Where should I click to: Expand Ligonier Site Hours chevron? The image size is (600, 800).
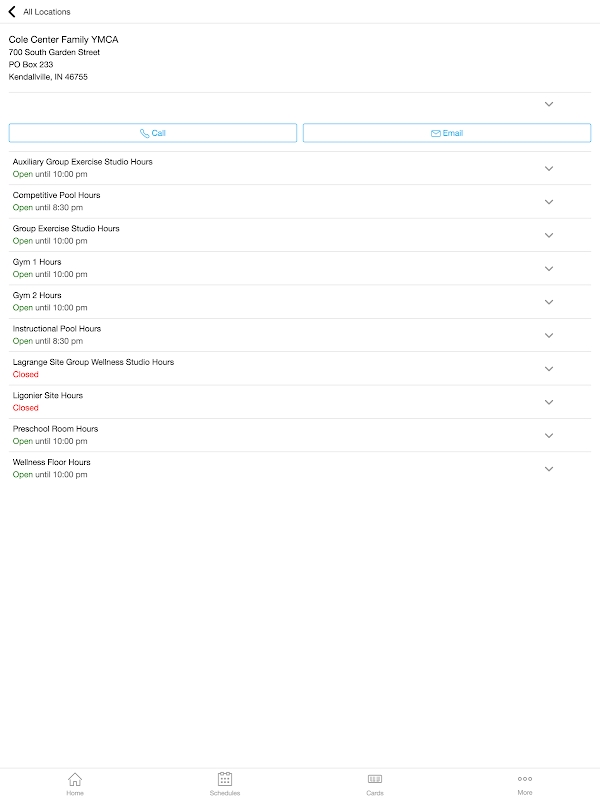tap(549, 402)
